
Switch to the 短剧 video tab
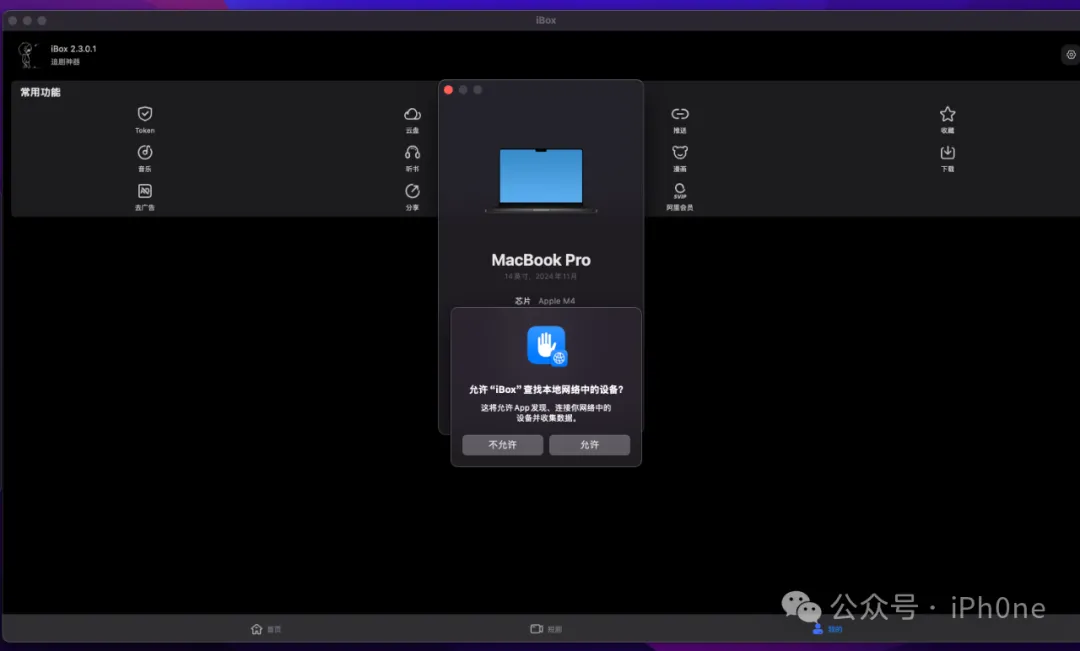pyautogui.click(x=546, y=629)
